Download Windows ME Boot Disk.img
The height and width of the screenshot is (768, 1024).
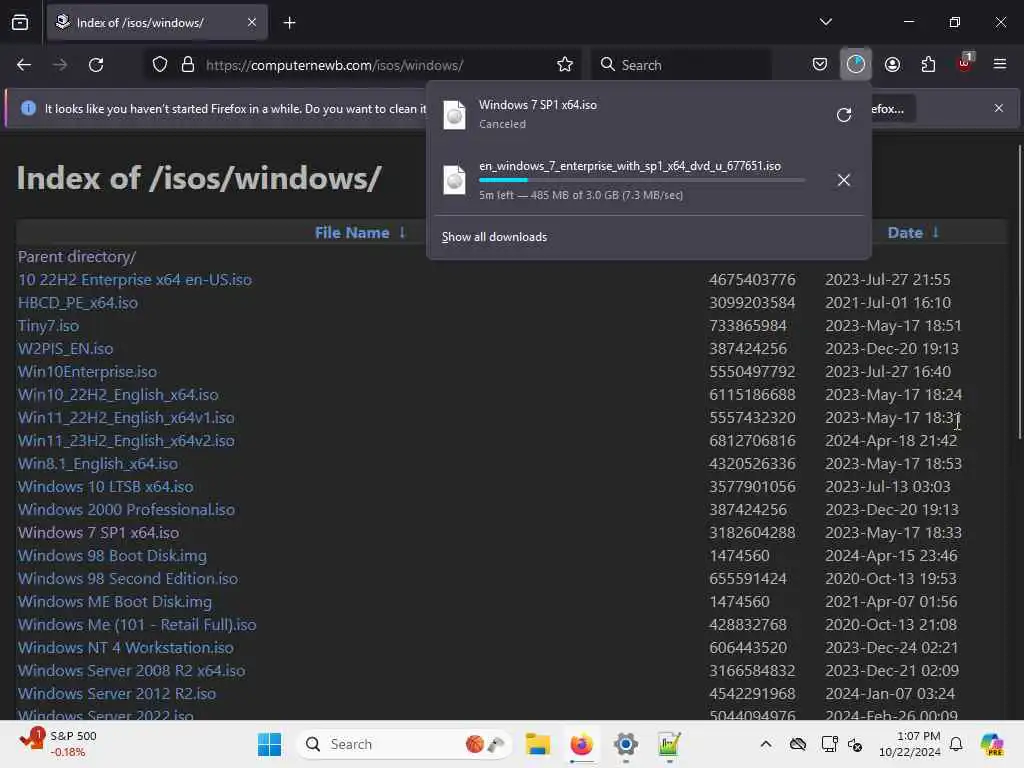coord(115,601)
